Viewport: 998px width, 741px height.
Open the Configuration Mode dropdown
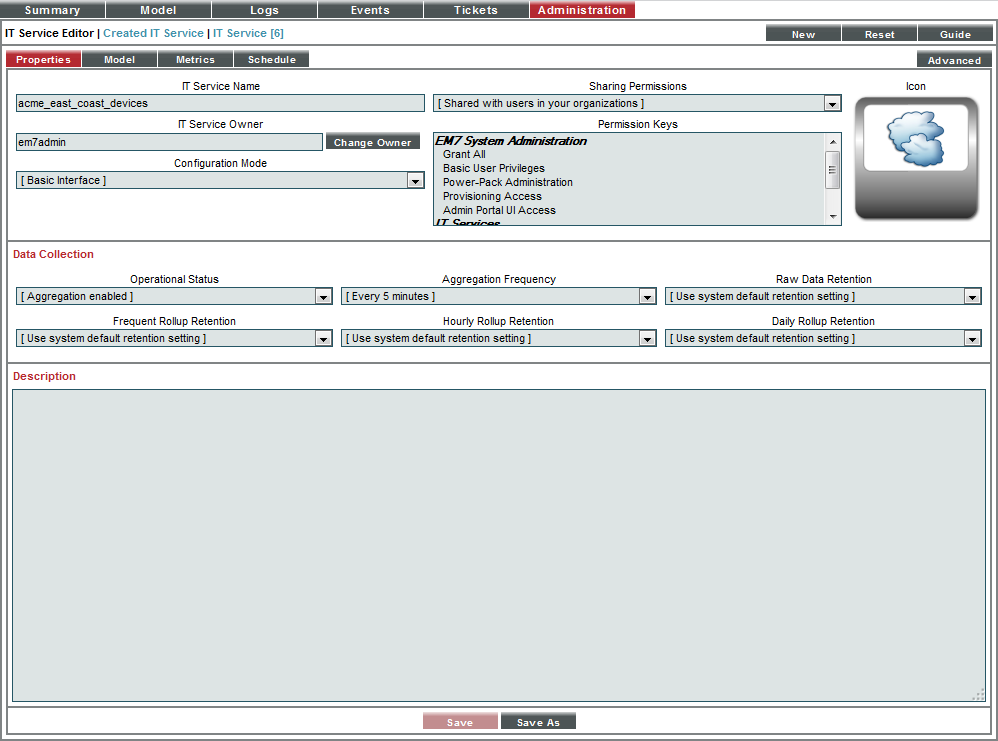415,180
